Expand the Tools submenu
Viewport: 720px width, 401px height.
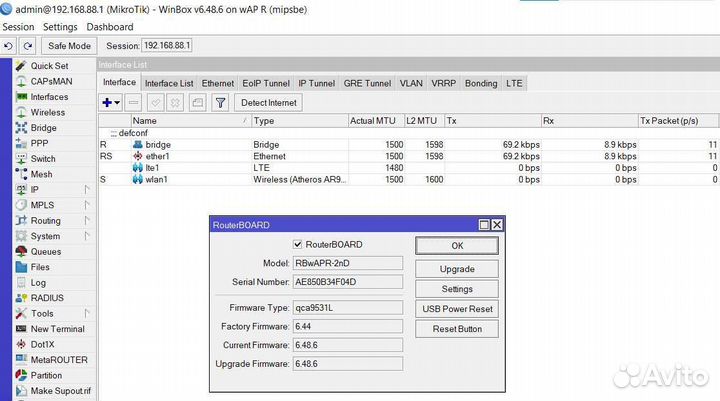87,313
